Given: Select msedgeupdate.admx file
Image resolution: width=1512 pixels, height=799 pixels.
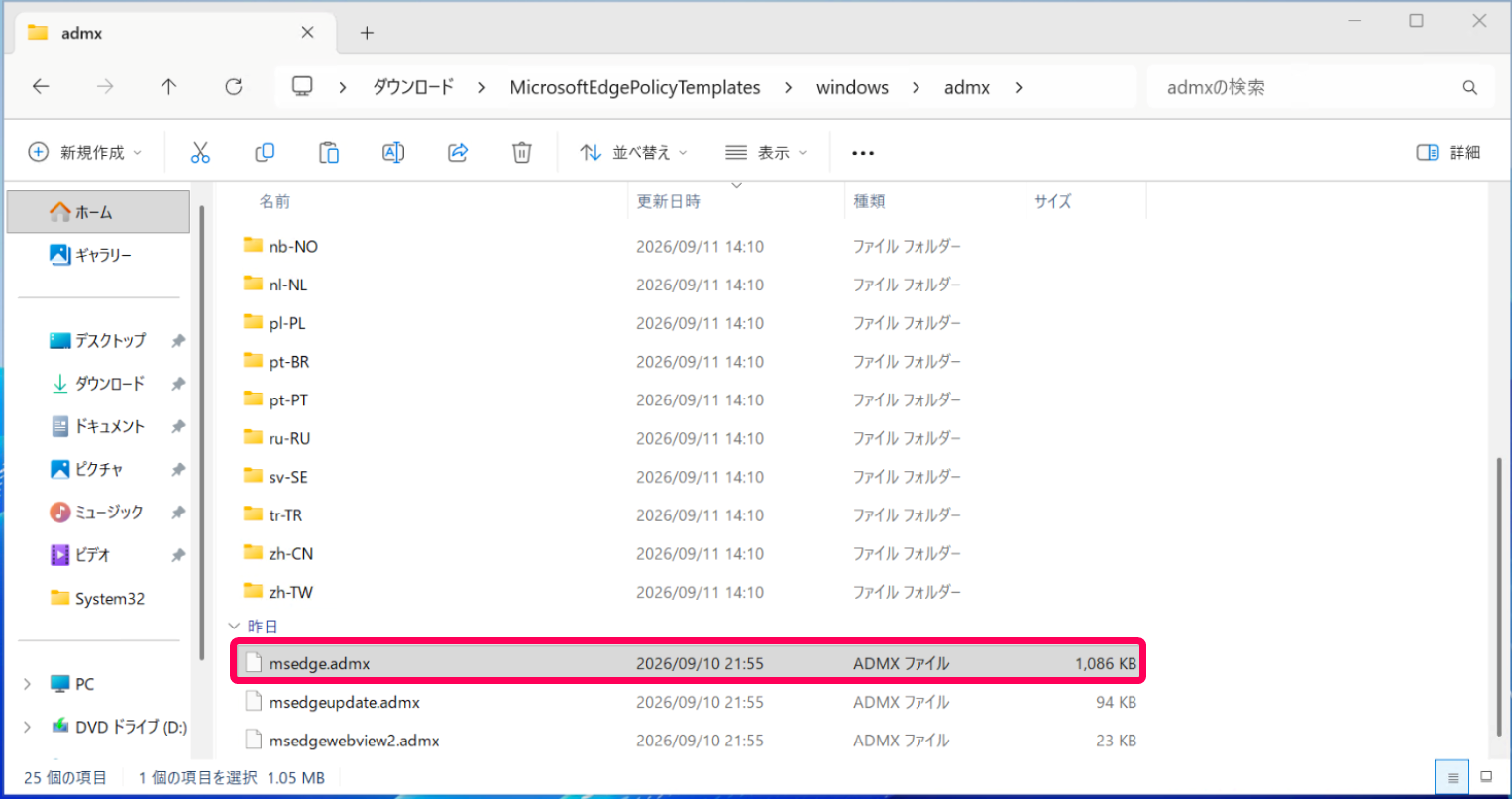Looking at the screenshot, I should click(691, 702).
